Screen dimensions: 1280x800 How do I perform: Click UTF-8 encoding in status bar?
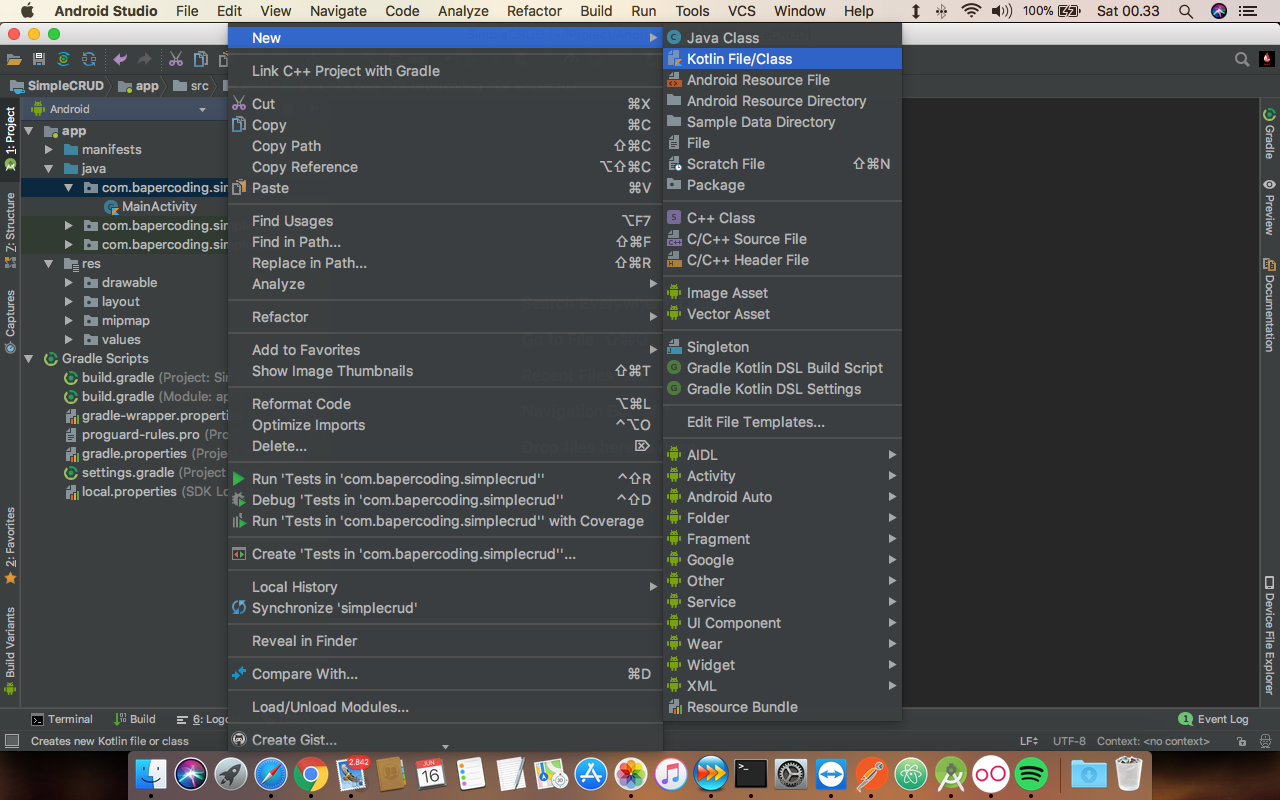[x=1069, y=741]
